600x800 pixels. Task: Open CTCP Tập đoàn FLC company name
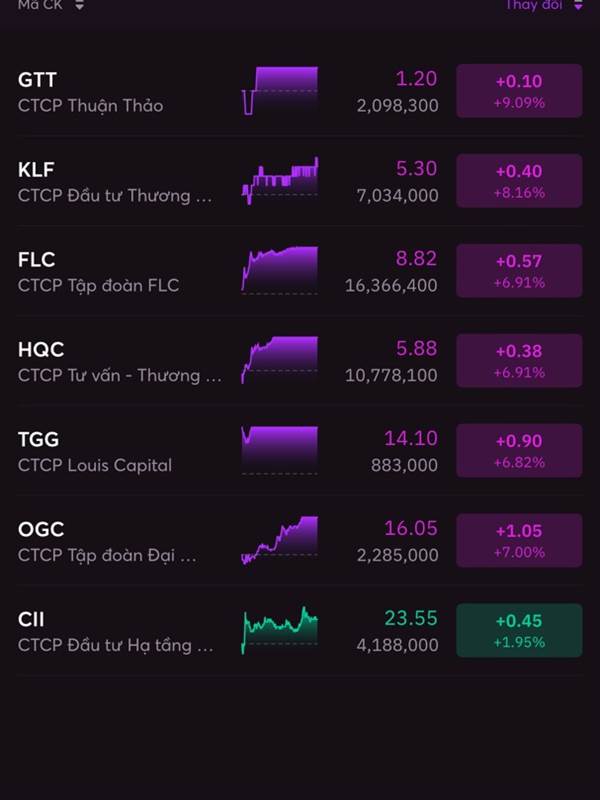click(99, 286)
